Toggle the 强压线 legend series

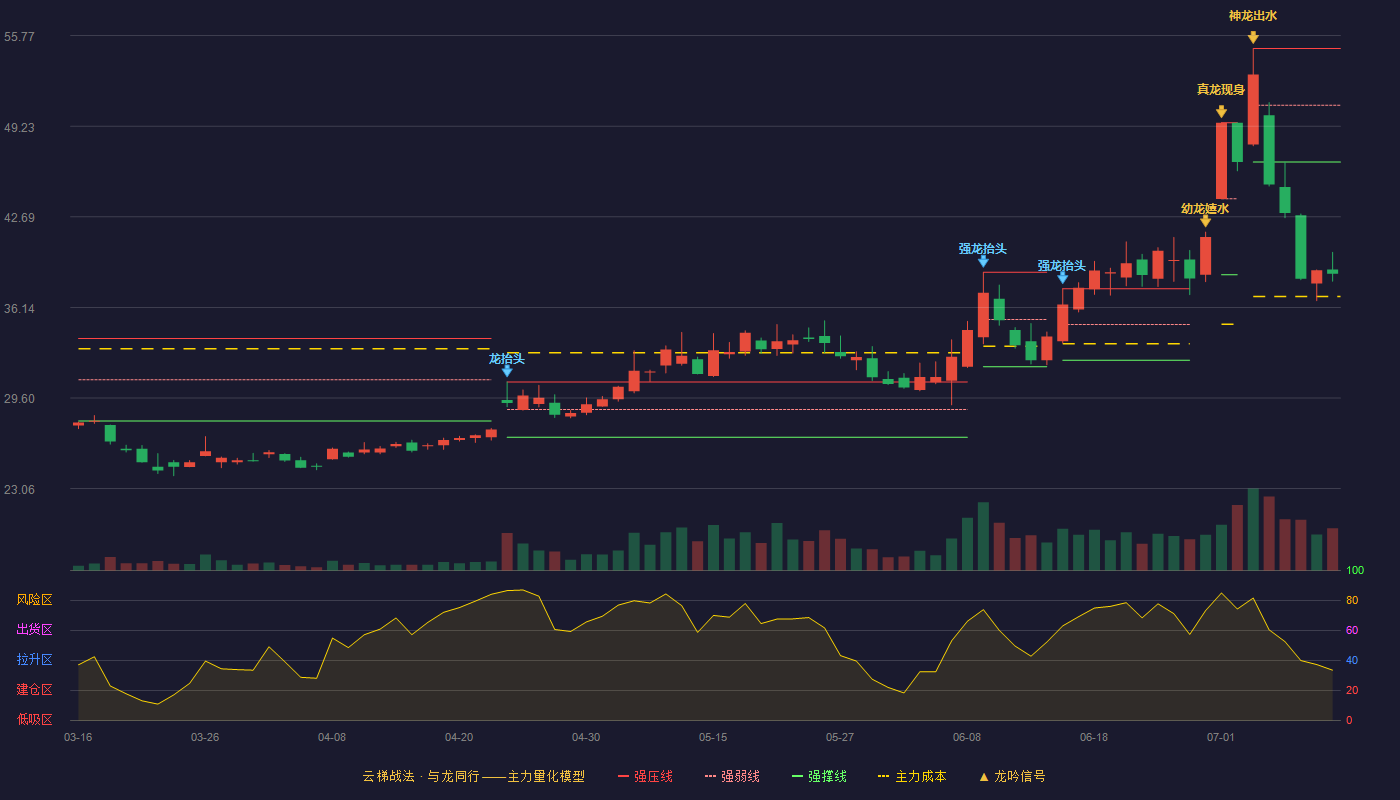pyautogui.click(x=645, y=776)
